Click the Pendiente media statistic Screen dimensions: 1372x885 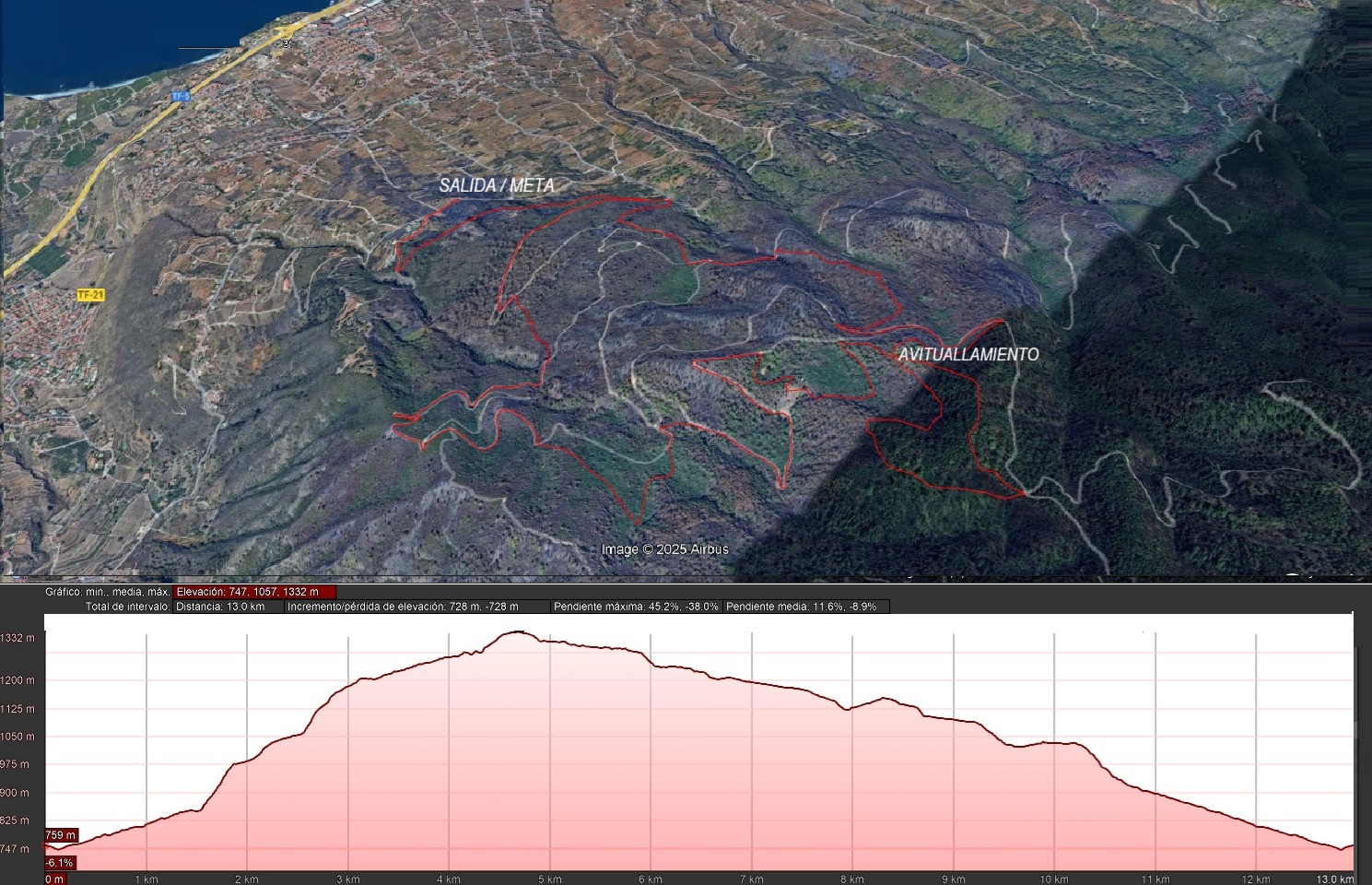coord(806,607)
